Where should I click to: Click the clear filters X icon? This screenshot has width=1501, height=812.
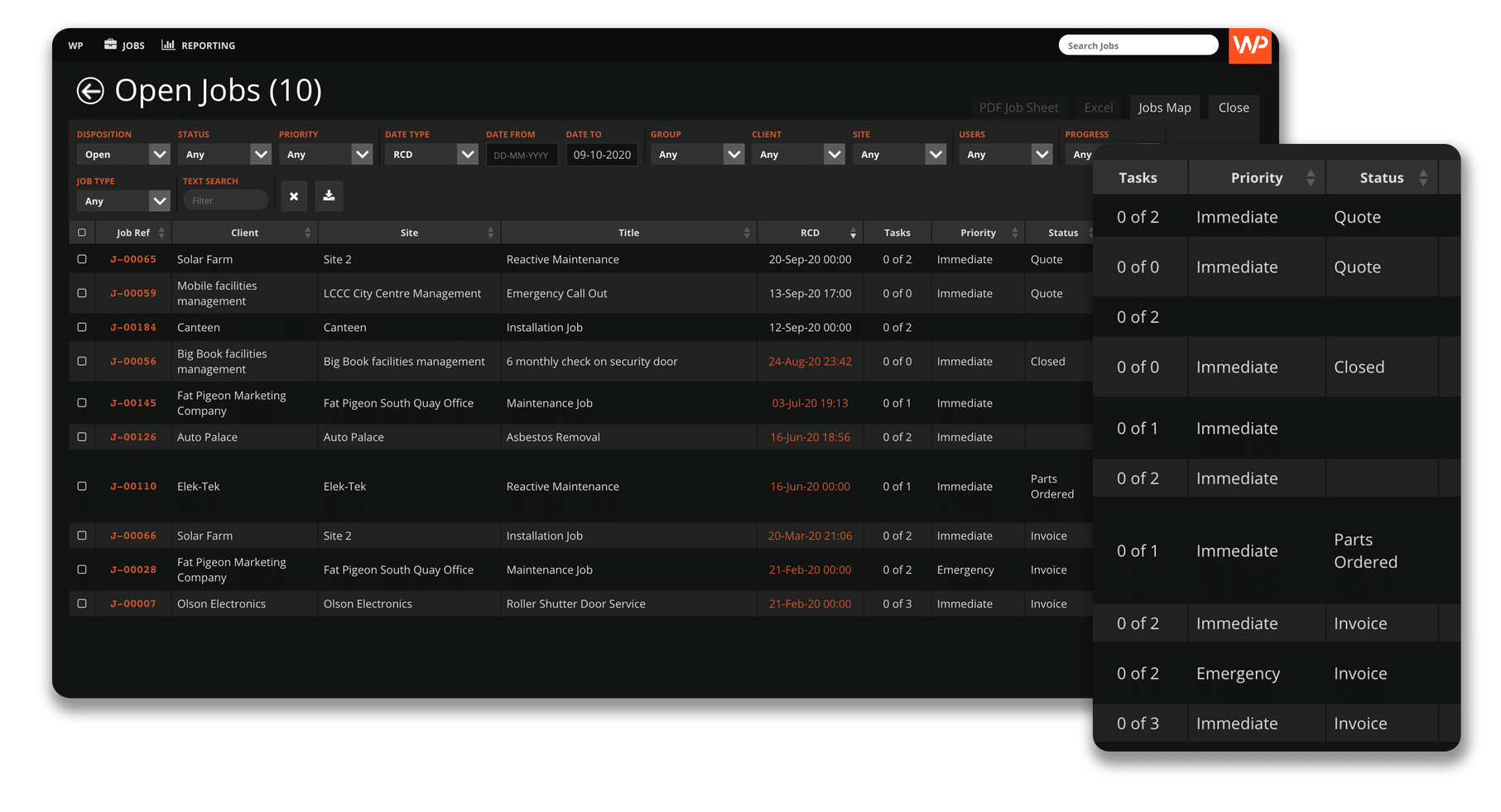point(294,196)
